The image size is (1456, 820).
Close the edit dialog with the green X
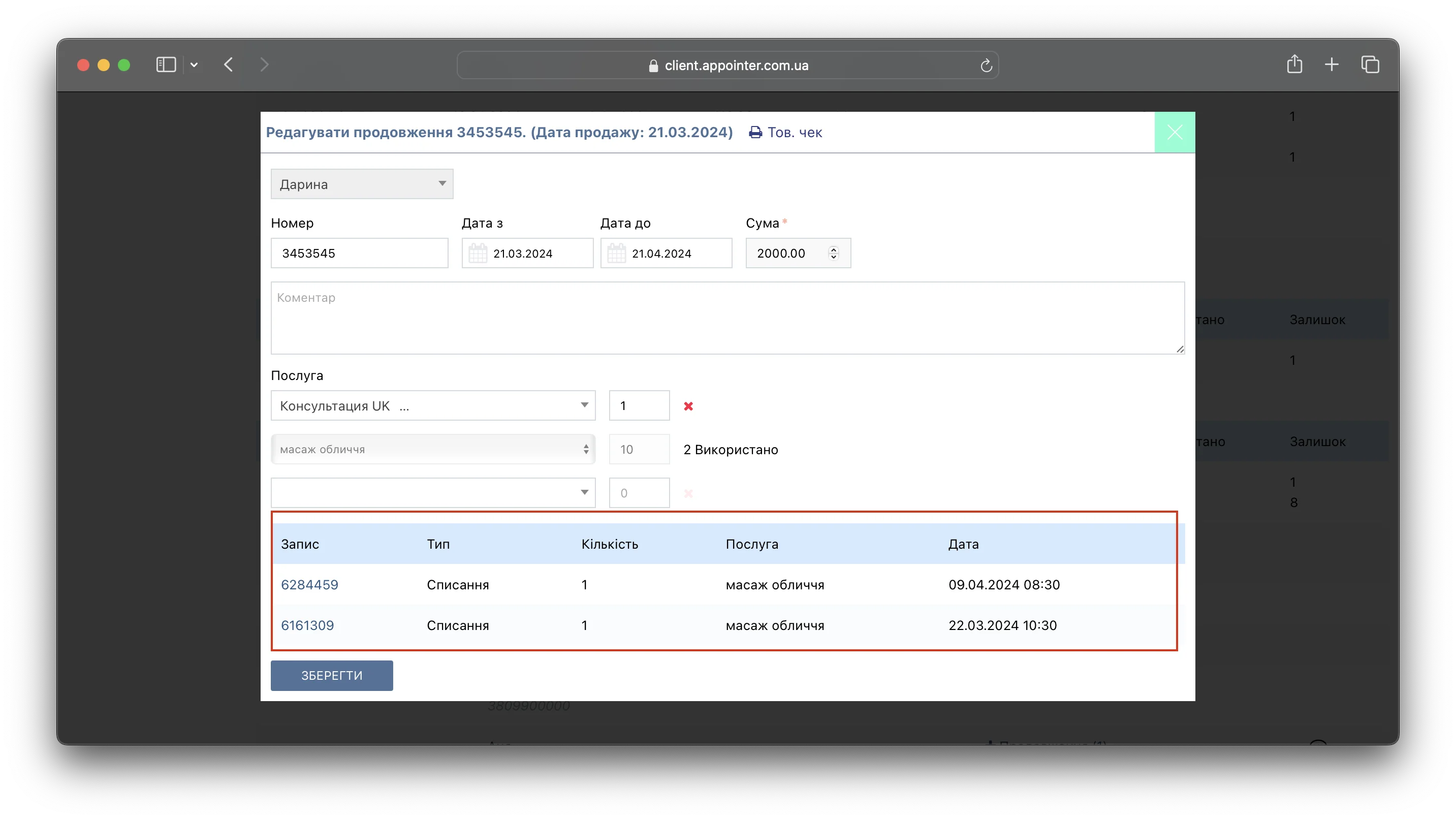(1175, 132)
